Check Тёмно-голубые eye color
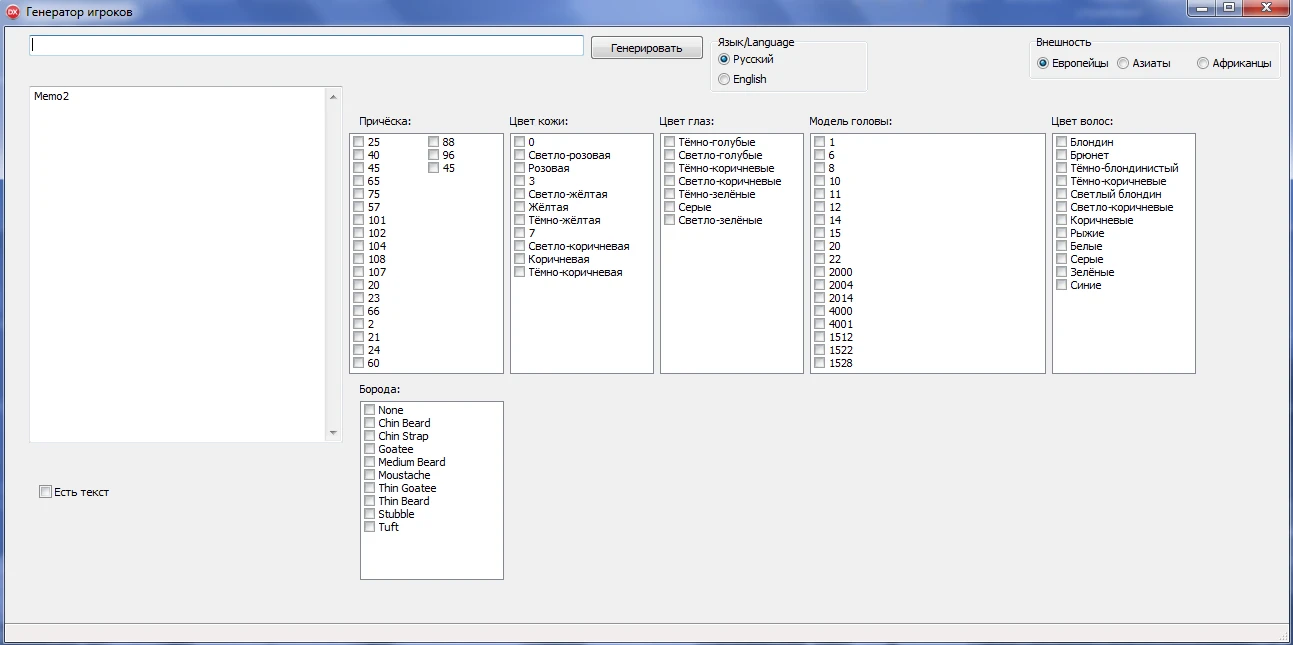 (669, 143)
